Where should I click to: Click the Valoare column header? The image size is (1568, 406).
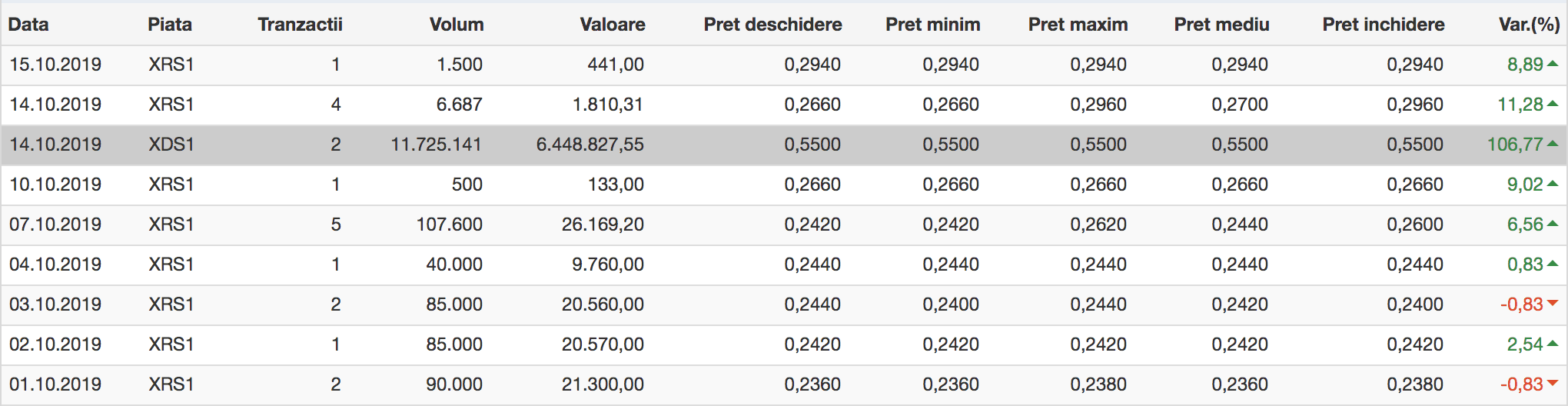pyautogui.click(x=613, y=25)
